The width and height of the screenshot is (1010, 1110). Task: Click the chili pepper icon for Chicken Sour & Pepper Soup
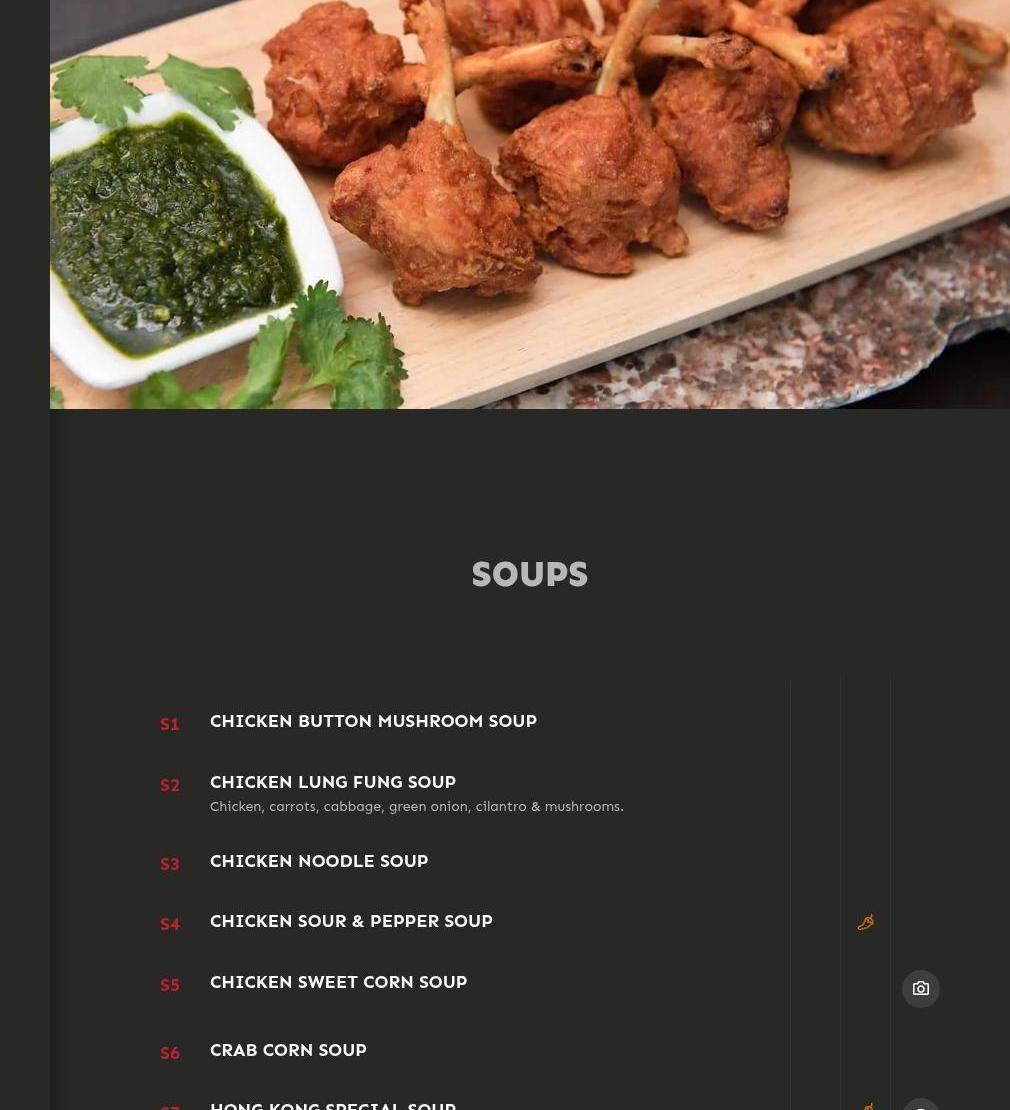pyautogui.click(x=866, y=922)
